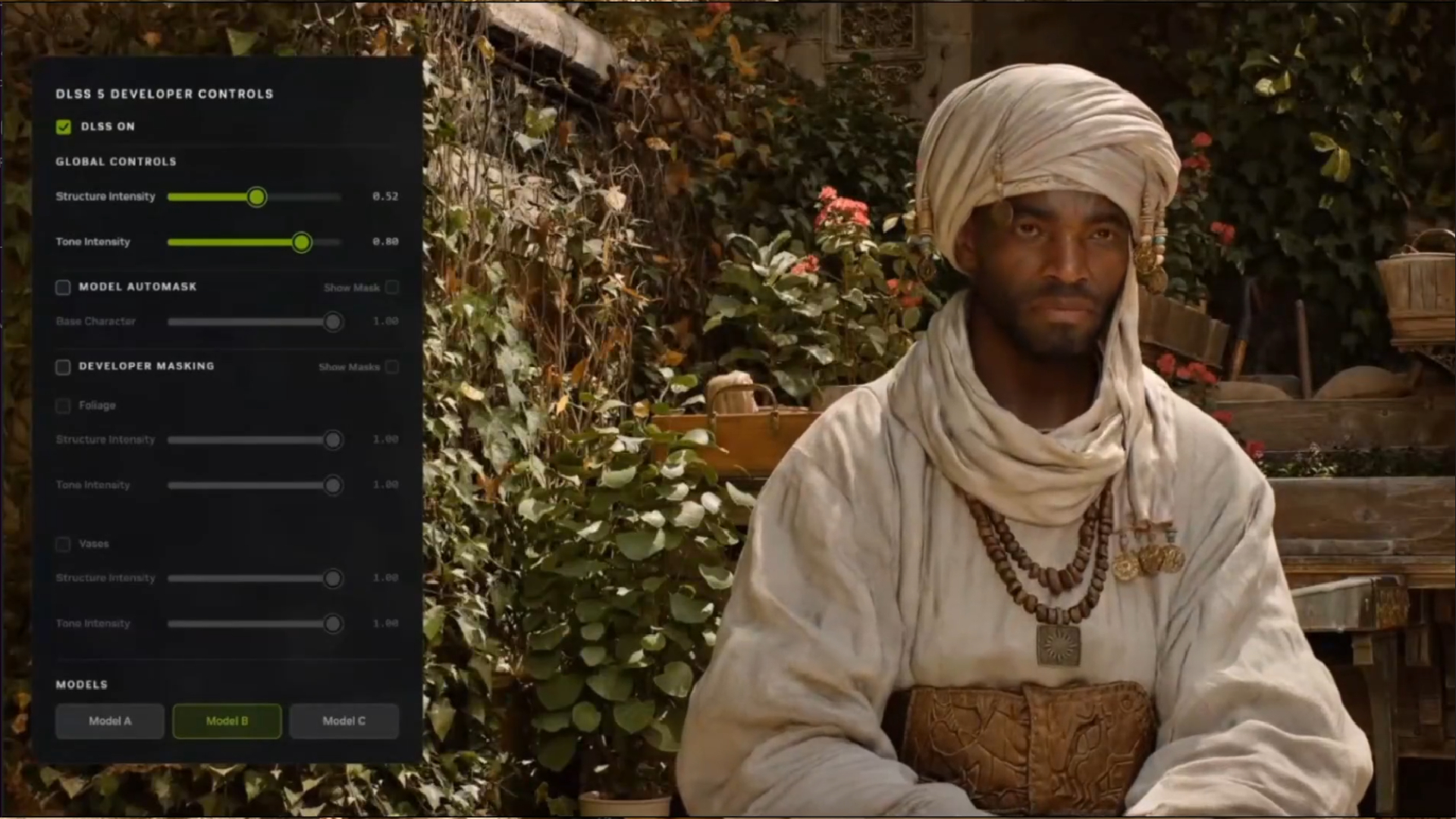Check the Foliage mask checkbox
This screenshot has width=1456, height=819.
(x=63, y=406)
